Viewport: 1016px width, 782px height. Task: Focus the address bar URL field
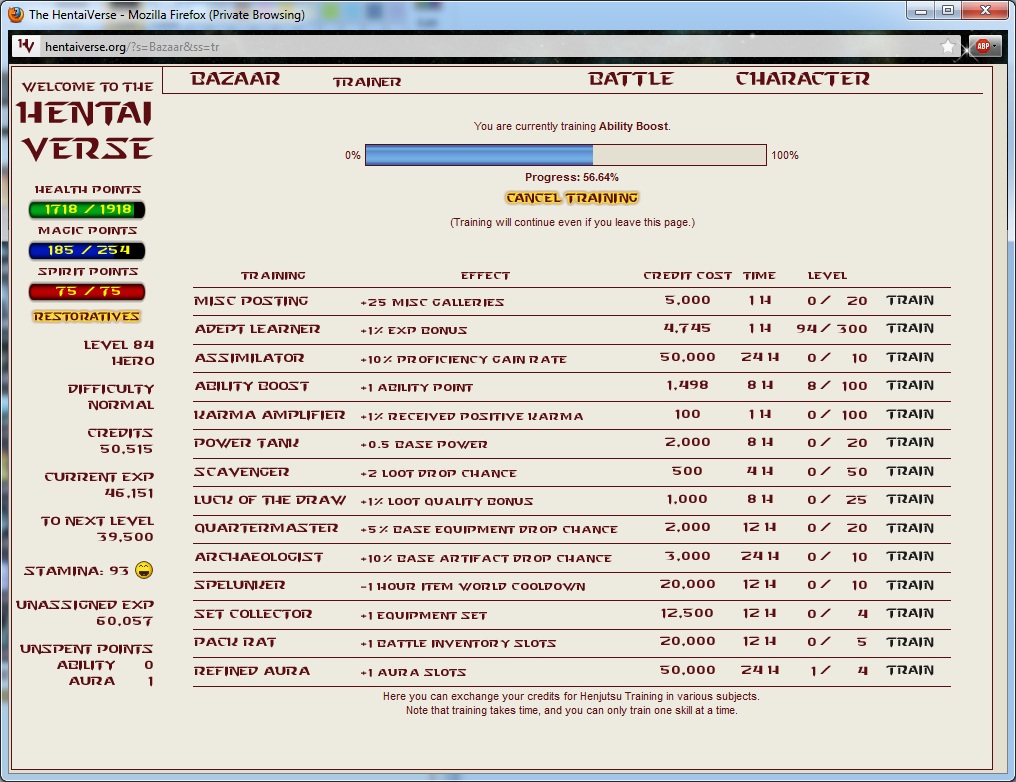click(x=486, y=47)
